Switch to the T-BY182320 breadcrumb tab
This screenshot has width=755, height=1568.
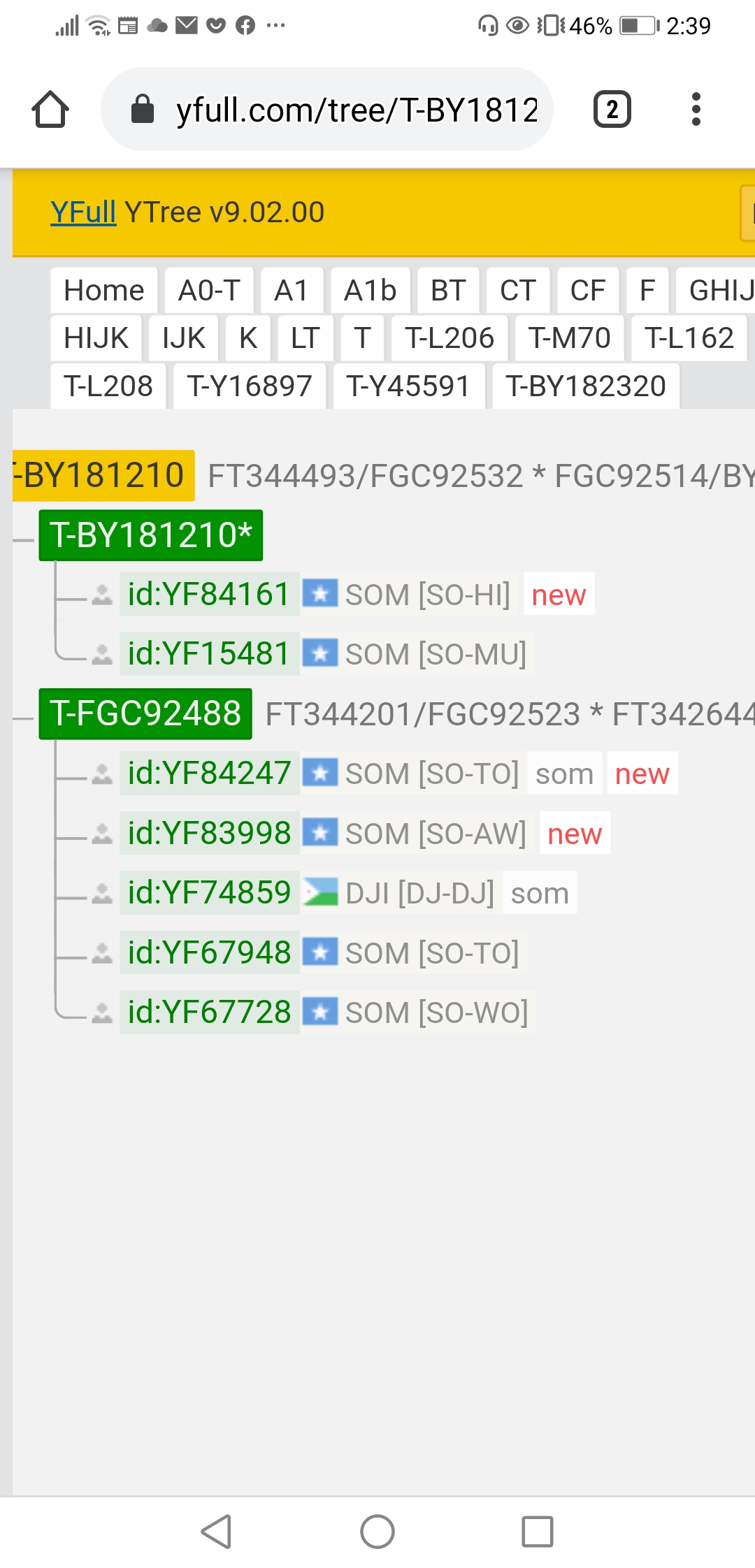tap(586, 386)
